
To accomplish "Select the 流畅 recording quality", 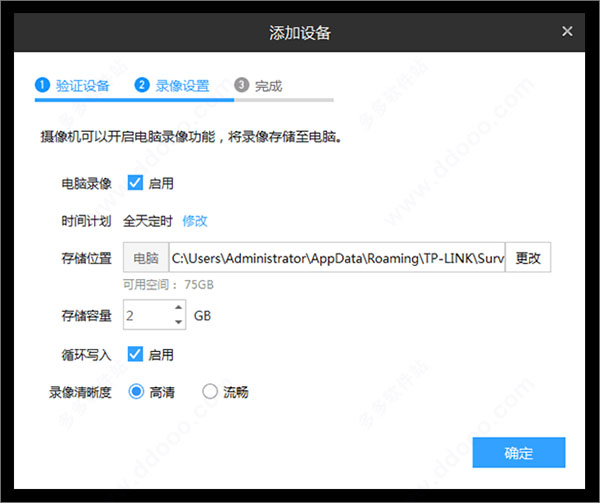I will tap(210, 392).
